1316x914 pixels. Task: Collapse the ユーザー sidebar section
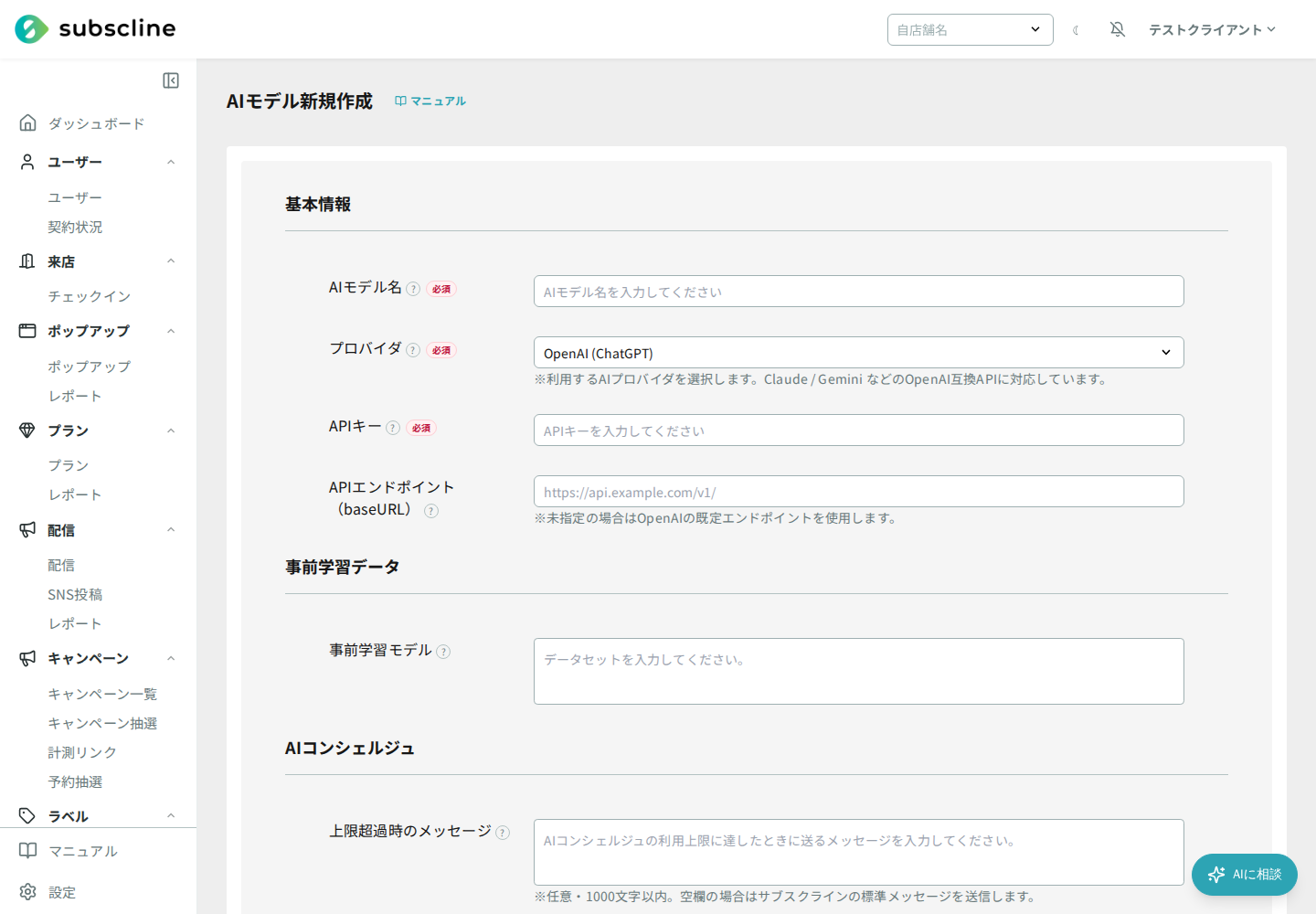[171, 162]
